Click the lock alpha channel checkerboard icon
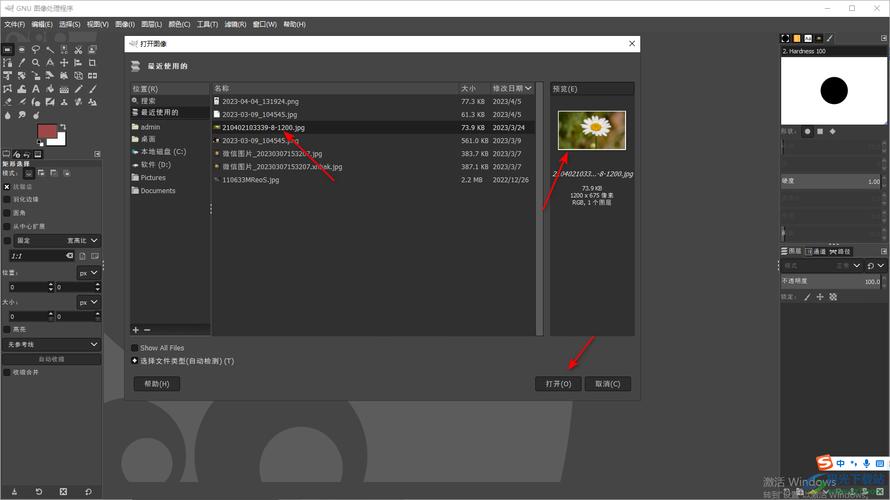This screenshot has height=500, width=890. click(833, 297)
